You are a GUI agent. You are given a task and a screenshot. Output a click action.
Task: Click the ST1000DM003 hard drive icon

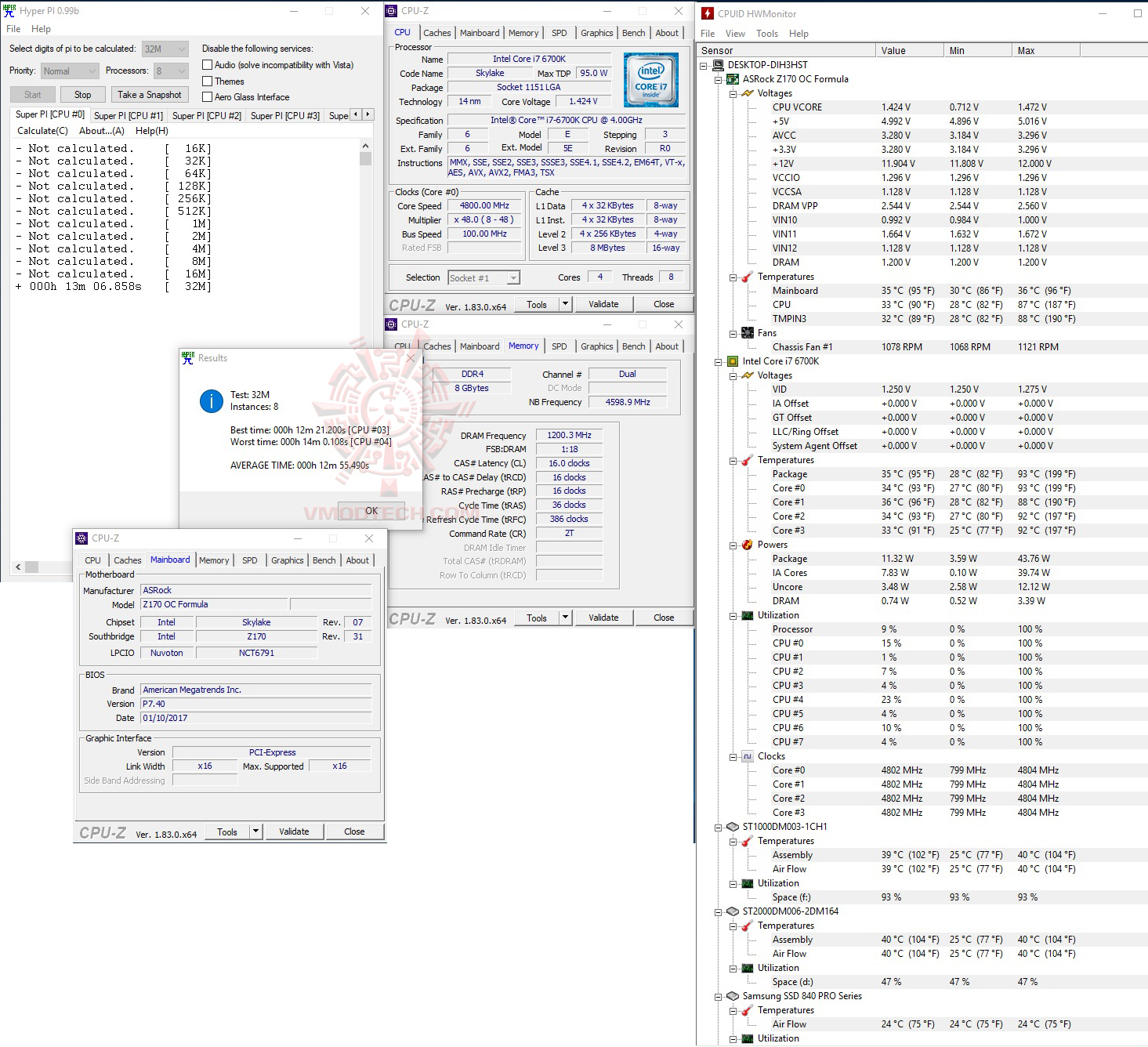(x=733, y=827)
